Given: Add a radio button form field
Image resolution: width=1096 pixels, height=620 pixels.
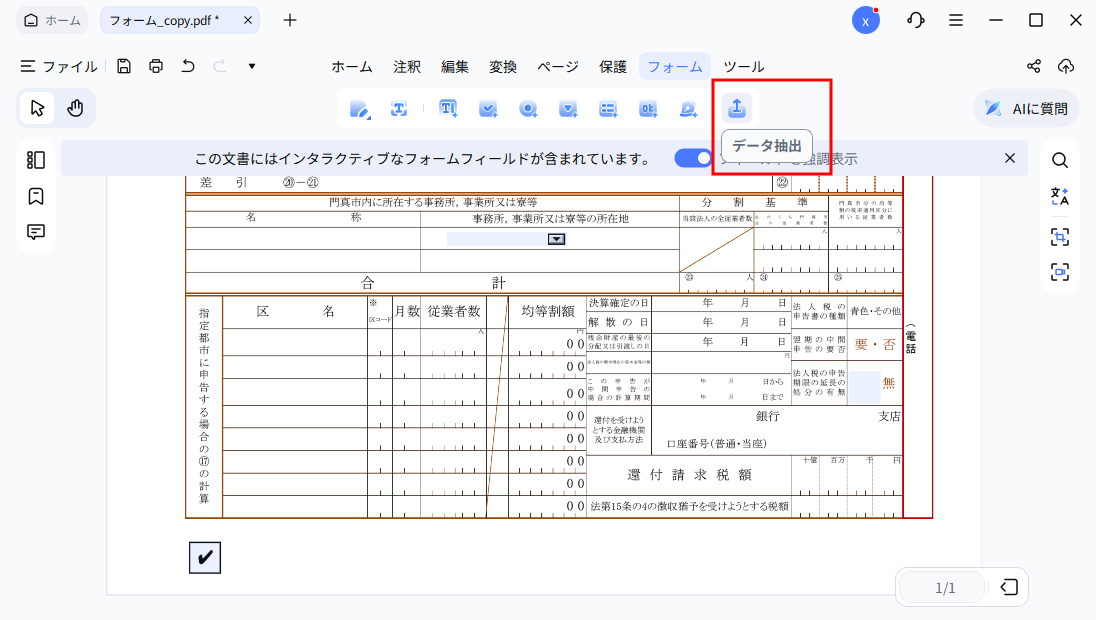Looking at the screenshot, I should pyautogui.click(x=528, y=109).
